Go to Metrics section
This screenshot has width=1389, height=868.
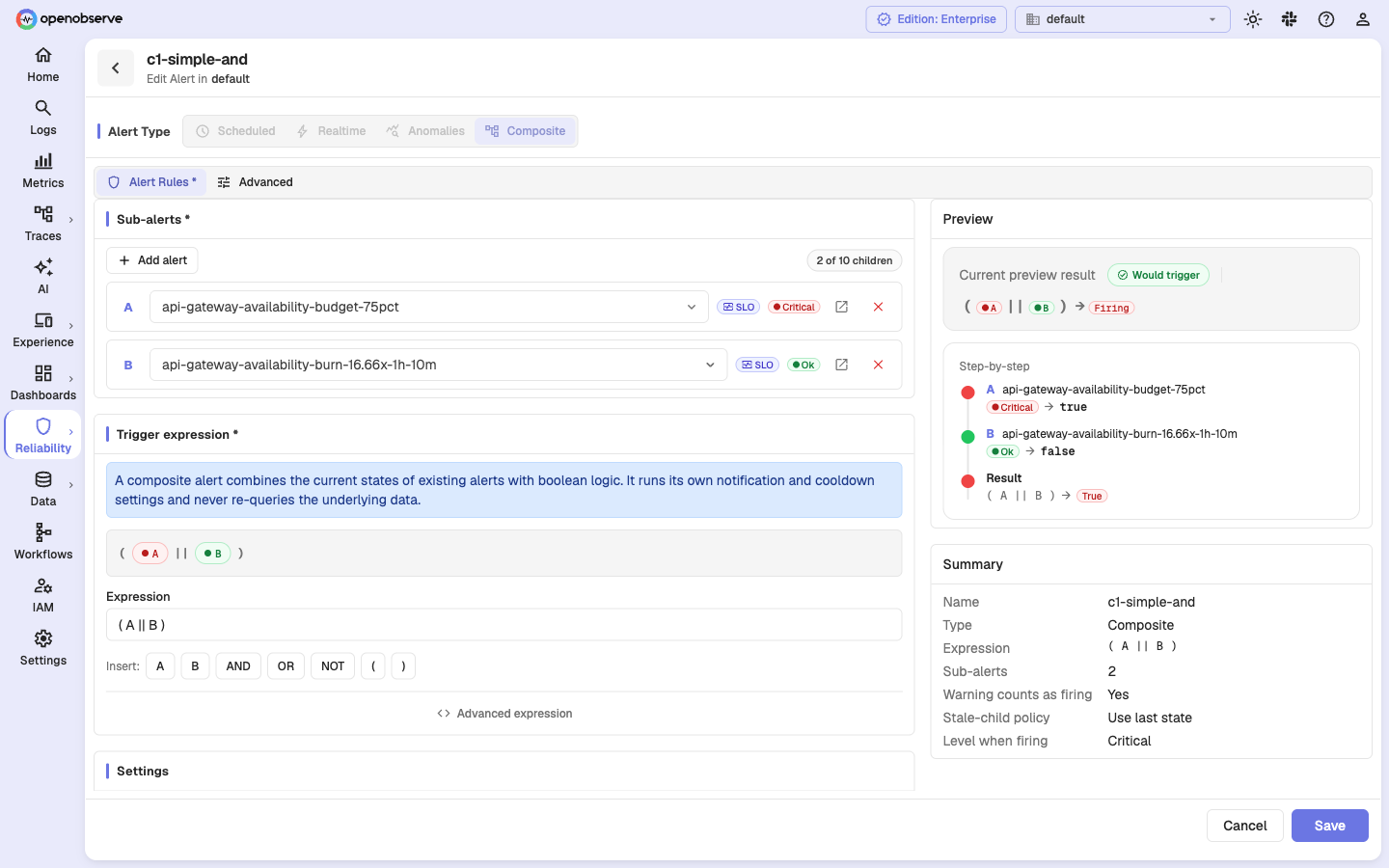point(42,171)
